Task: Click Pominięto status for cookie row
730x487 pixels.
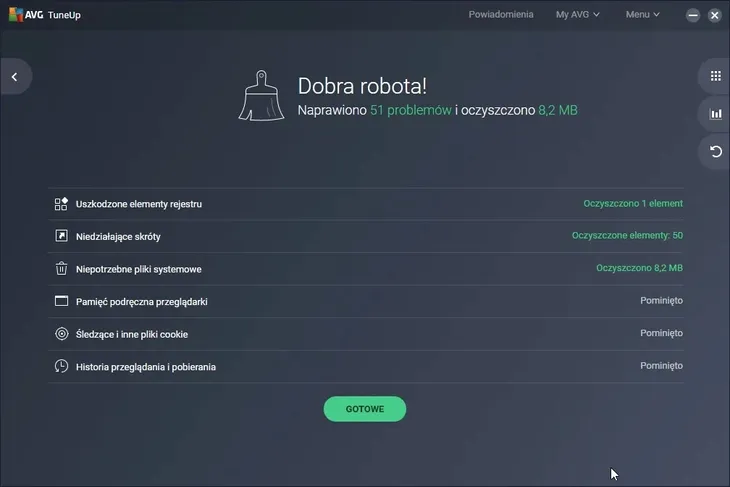Action: (x=661, y=333)
